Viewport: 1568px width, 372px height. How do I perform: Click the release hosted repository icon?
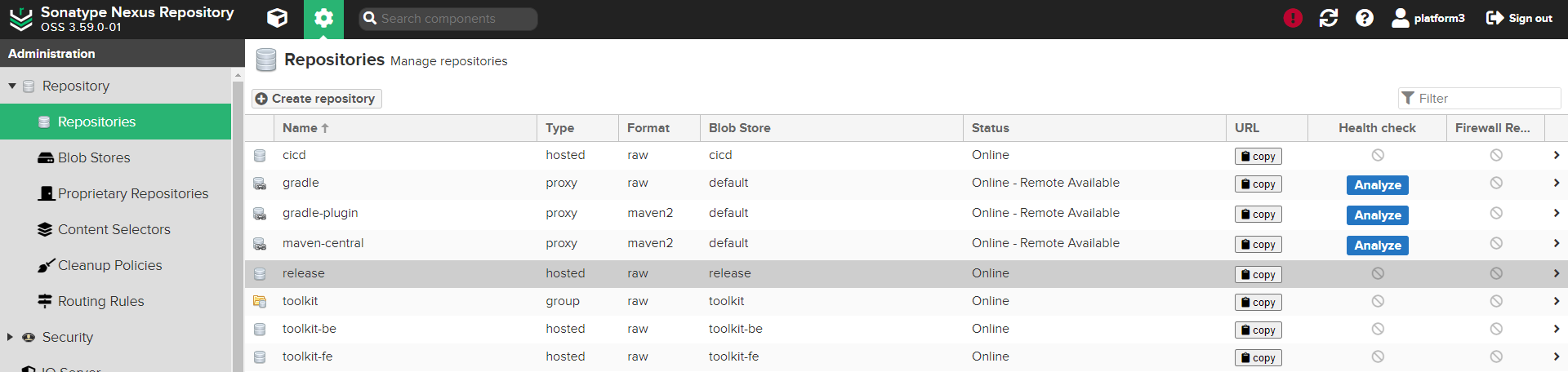tap(260, 273)
